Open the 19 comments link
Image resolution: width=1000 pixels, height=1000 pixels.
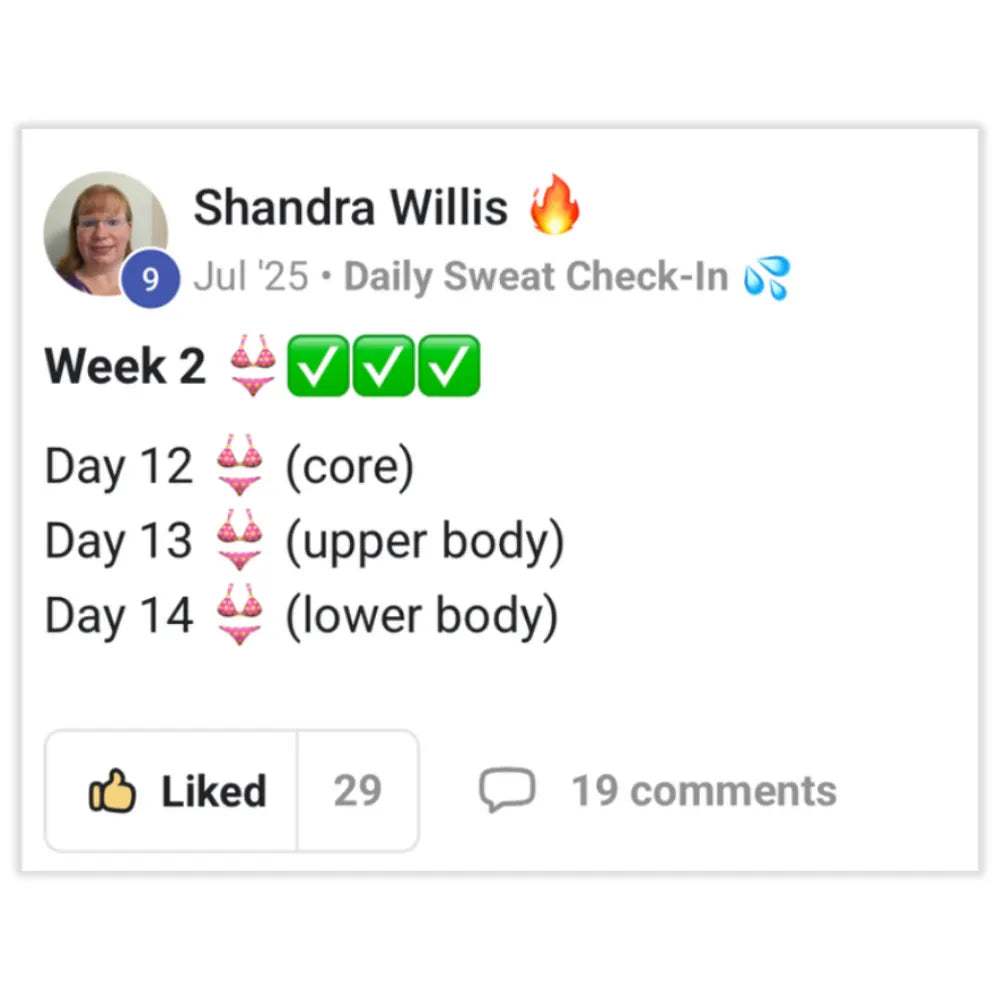tap(704, 791)
